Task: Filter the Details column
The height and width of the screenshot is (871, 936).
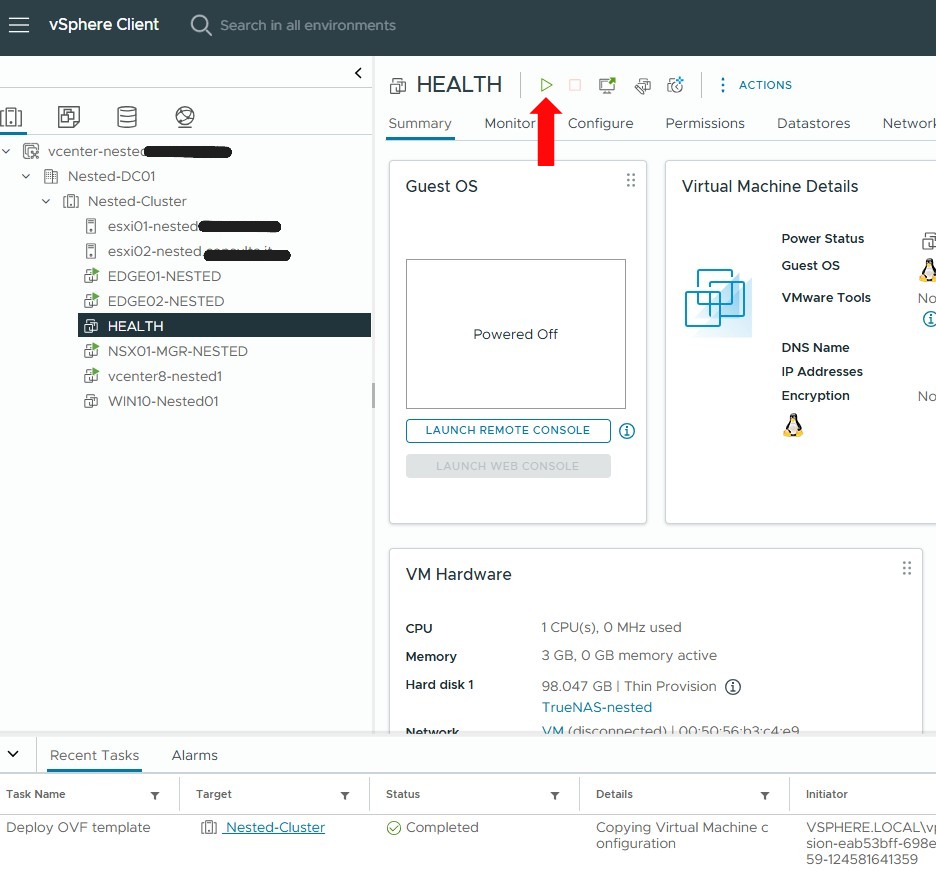Action: point(765,795)
